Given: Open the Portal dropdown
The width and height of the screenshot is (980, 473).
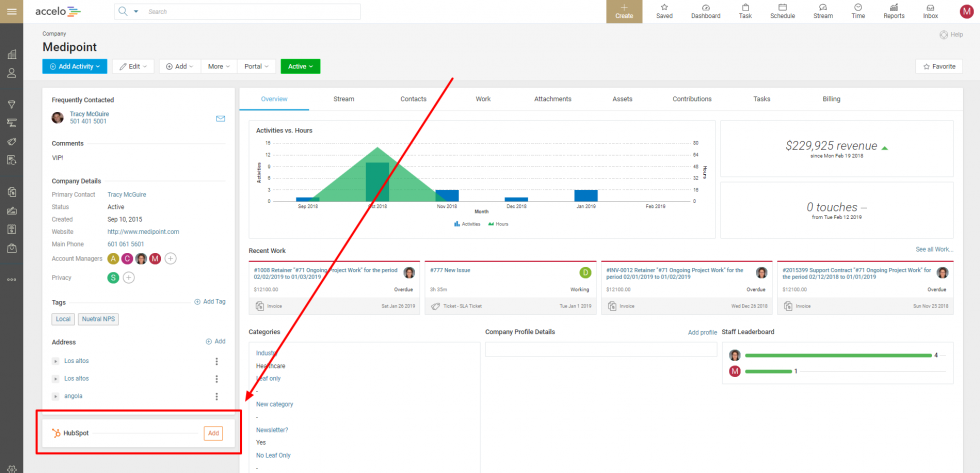Looking at the screenshot, I should (257, 66).
